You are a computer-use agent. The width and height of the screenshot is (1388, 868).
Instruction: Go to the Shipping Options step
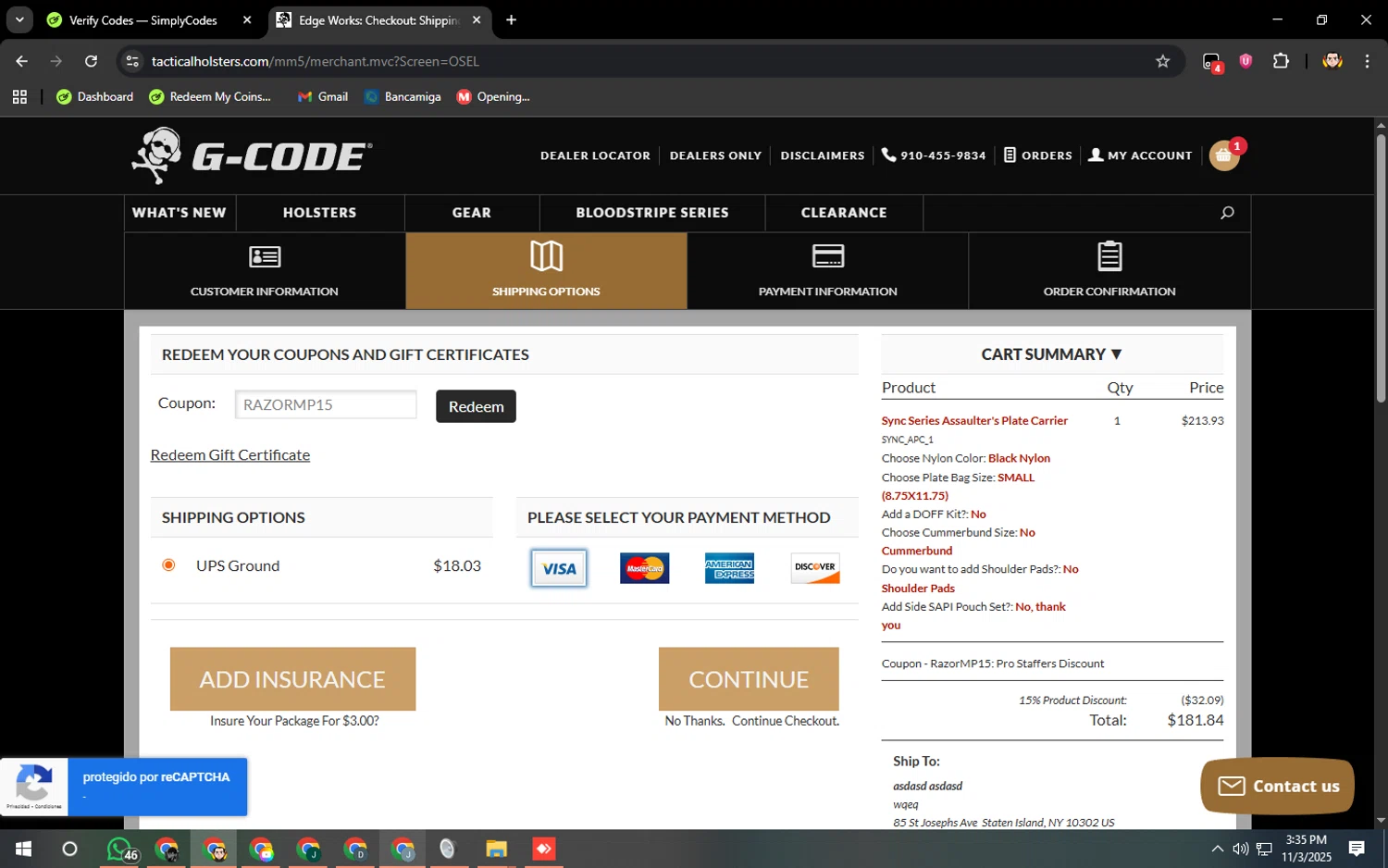pyautogui.click(x=546, y=270)
